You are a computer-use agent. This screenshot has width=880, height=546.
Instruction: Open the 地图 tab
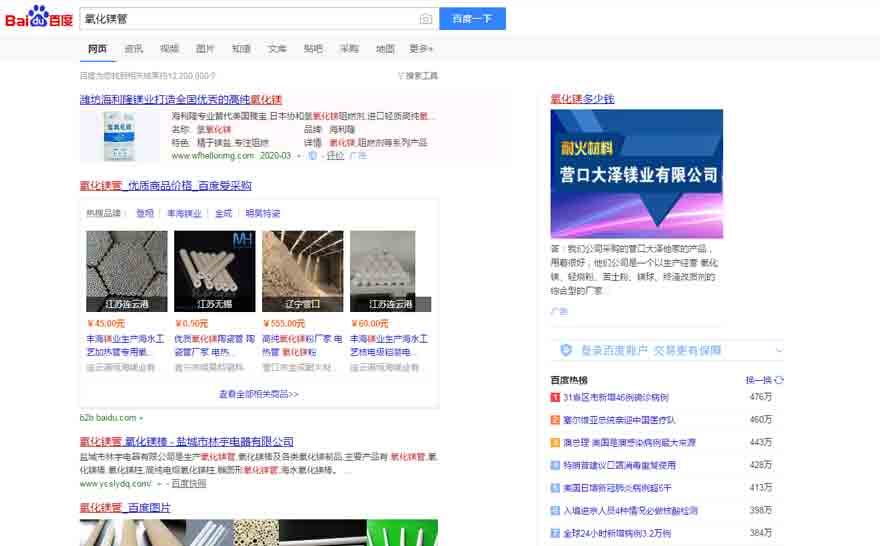click(x=385, y=48)
